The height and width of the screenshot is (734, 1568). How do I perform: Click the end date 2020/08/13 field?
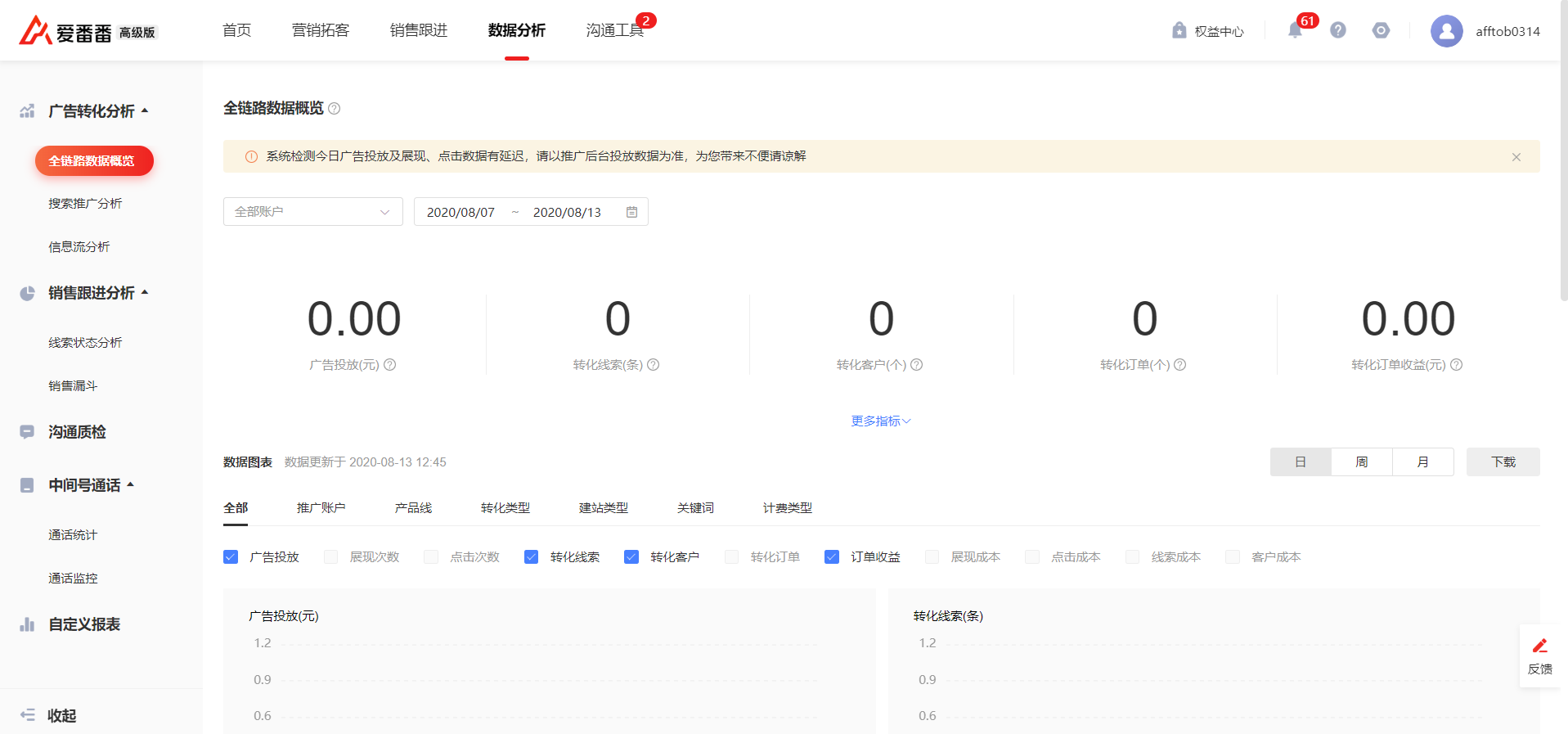[567, 213]
